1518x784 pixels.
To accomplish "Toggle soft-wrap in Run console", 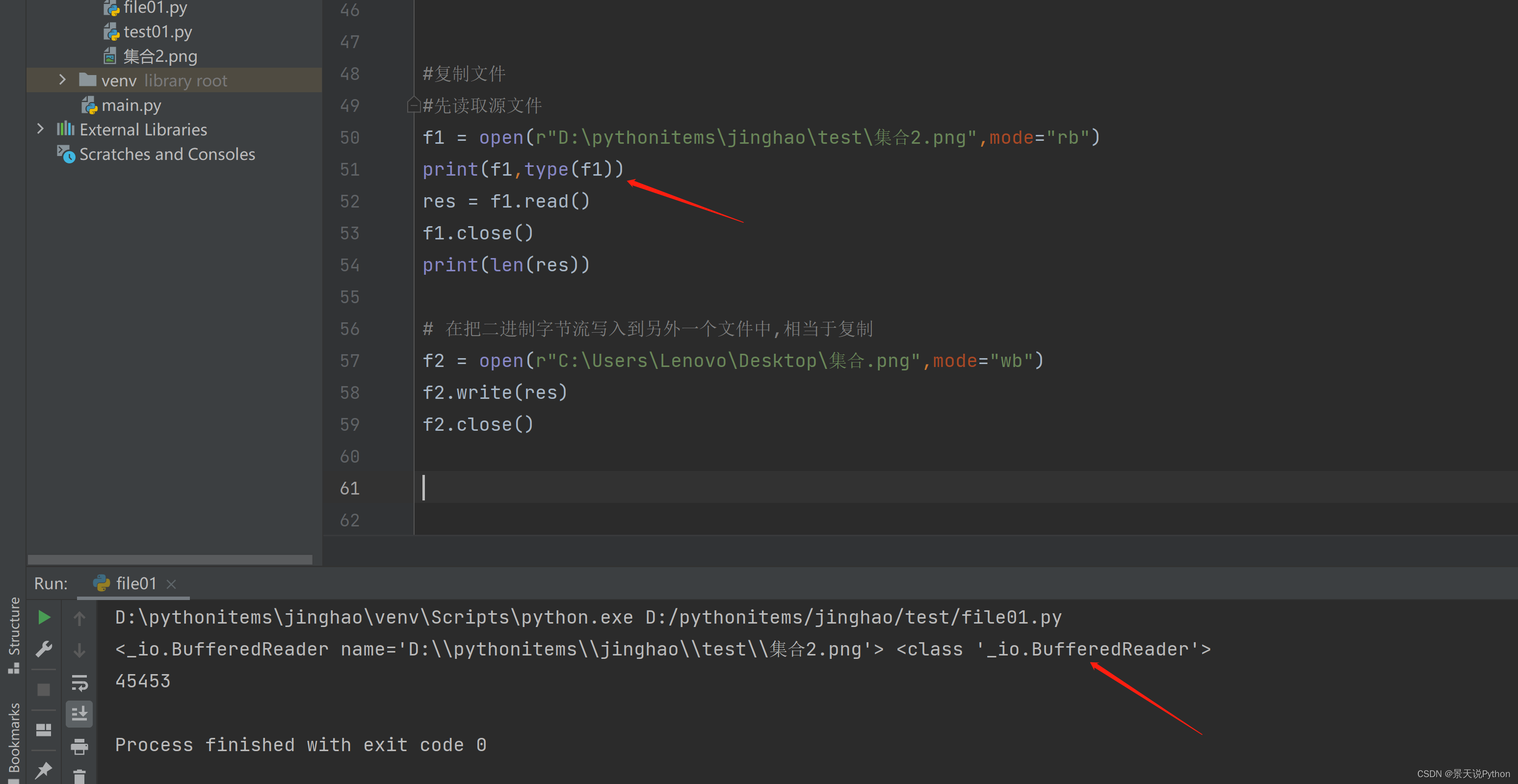I will tap(79, 682).
